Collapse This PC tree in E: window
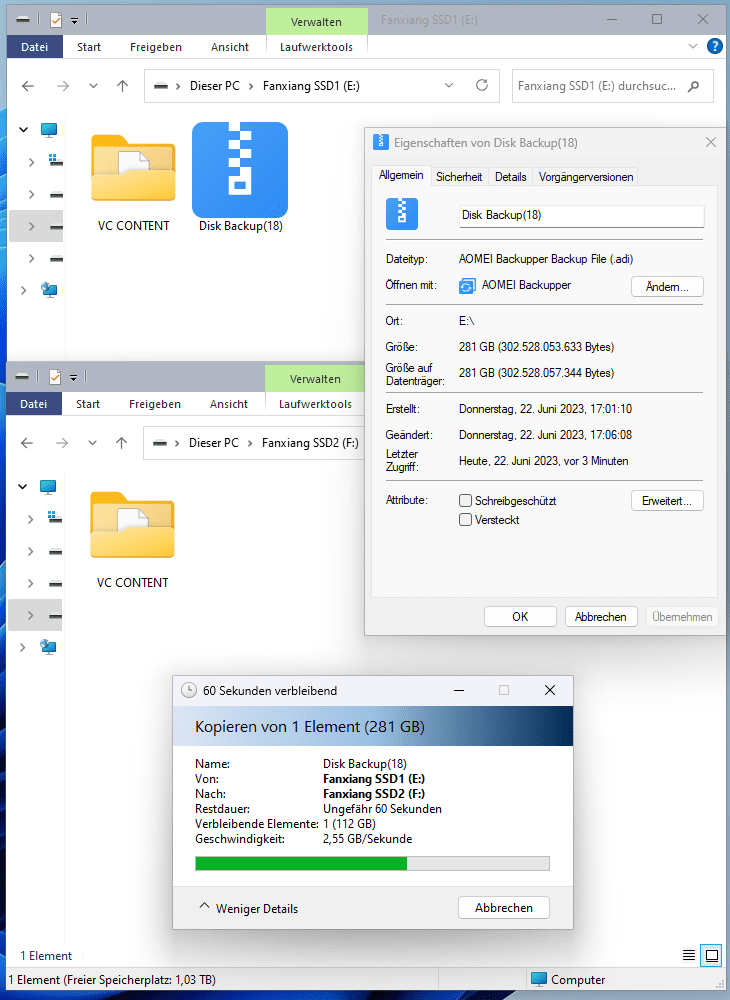730x1000 pixels. [24, 129]
